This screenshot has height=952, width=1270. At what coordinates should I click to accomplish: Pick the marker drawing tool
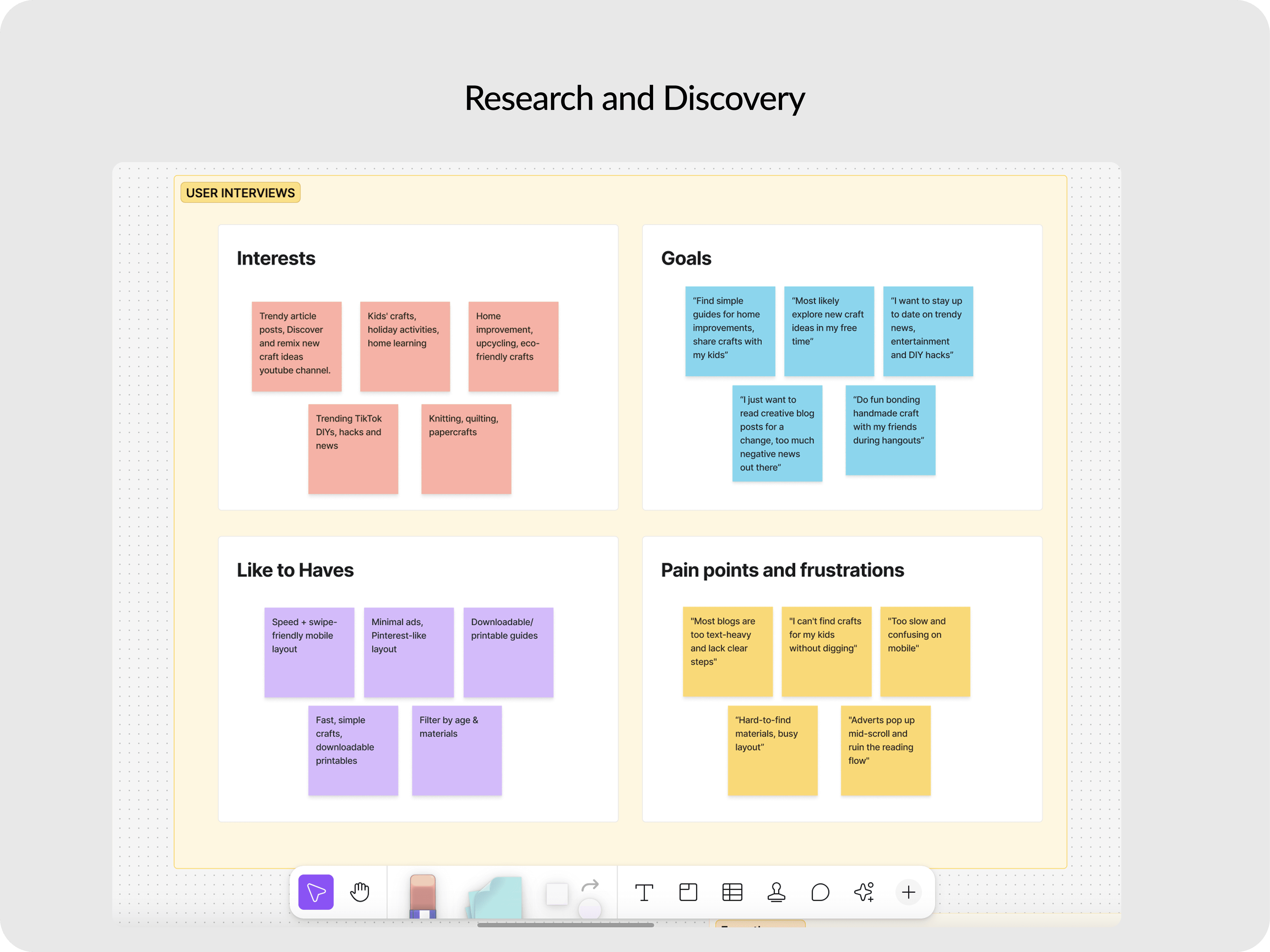pyautogui.click(x=423, y=895)
